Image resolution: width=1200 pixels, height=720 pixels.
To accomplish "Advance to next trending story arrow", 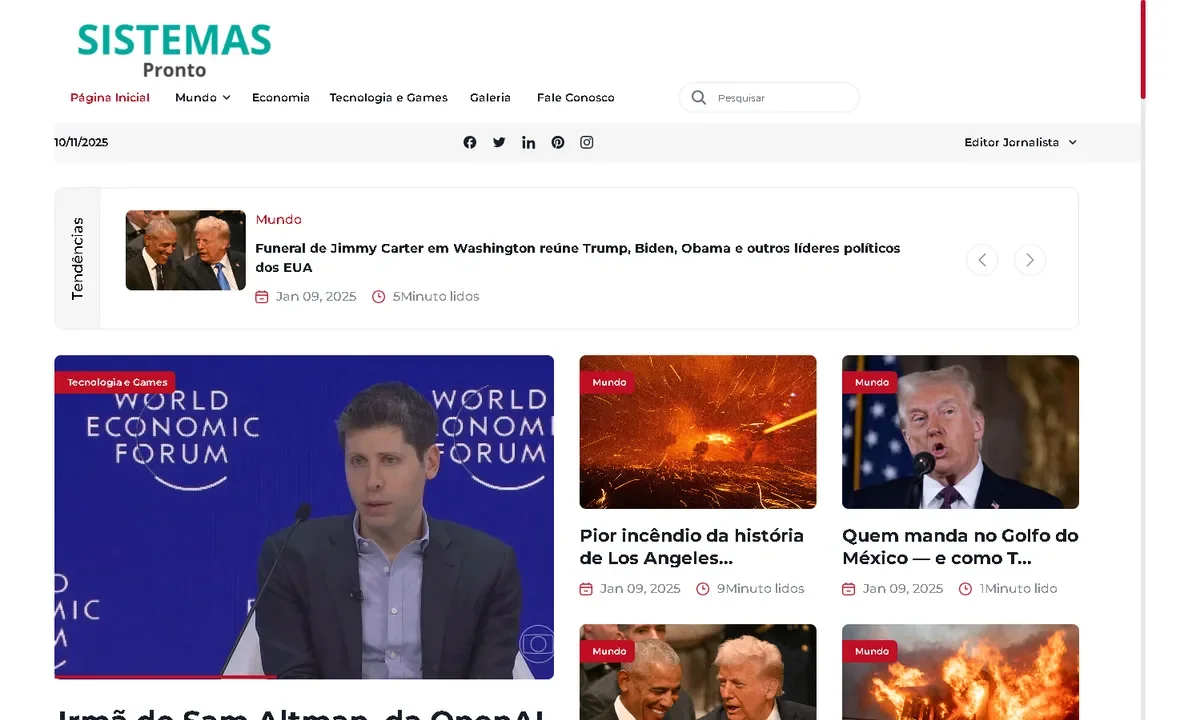I will coord(1030,260).
